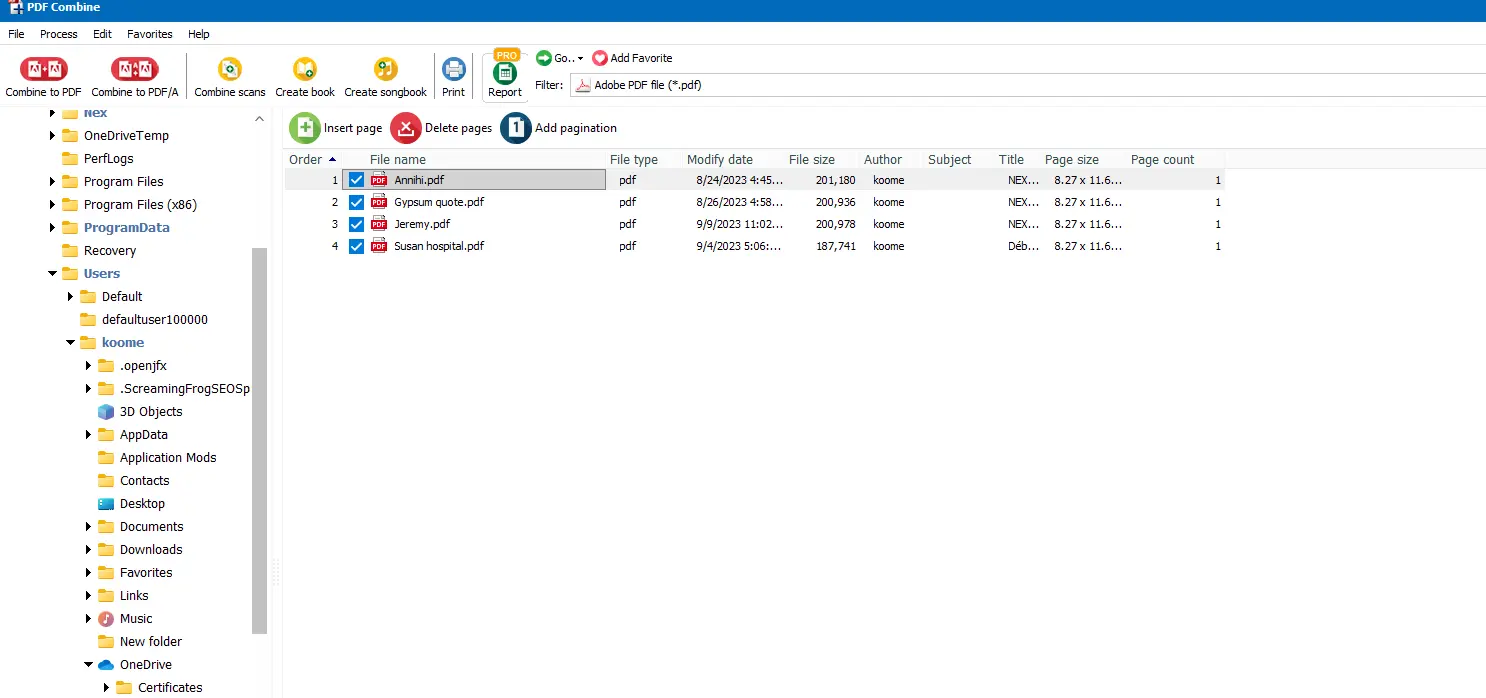The image size is (1486, 698).
Task: Toggle the Gypsum quote.pdf checkbox
Action: [x=356, y=202]
